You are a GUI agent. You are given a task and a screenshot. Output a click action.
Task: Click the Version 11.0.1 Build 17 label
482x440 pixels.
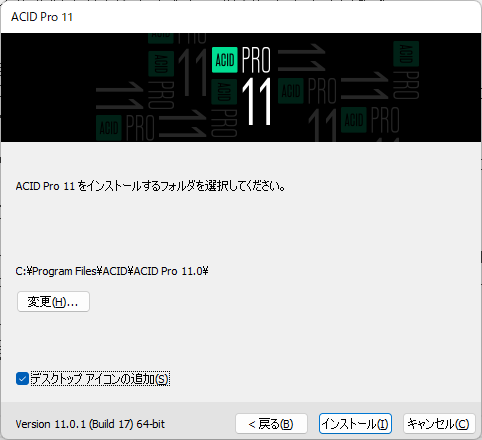[90, 424]
